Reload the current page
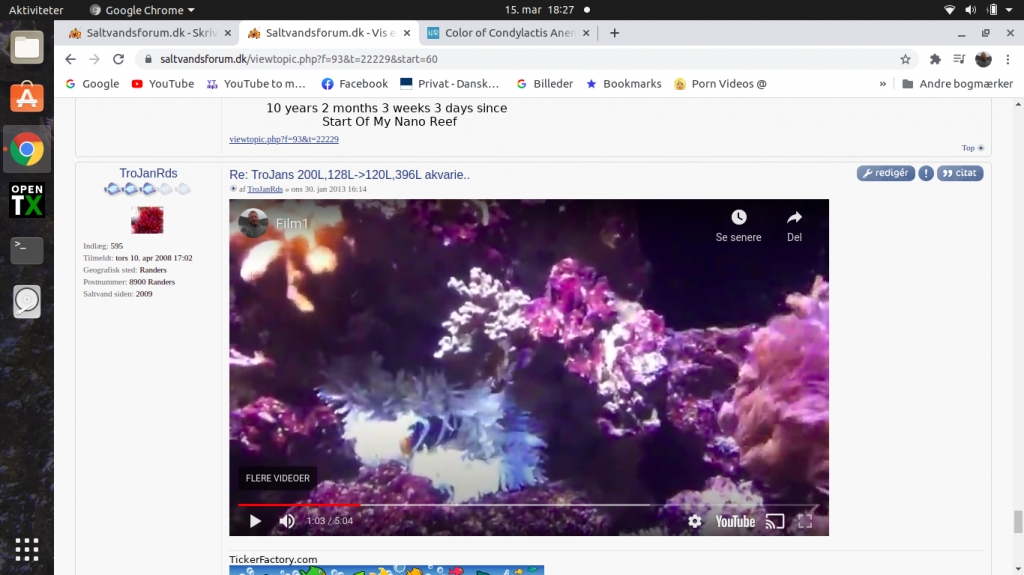The image size is (1024, 575). click(118, 59)
